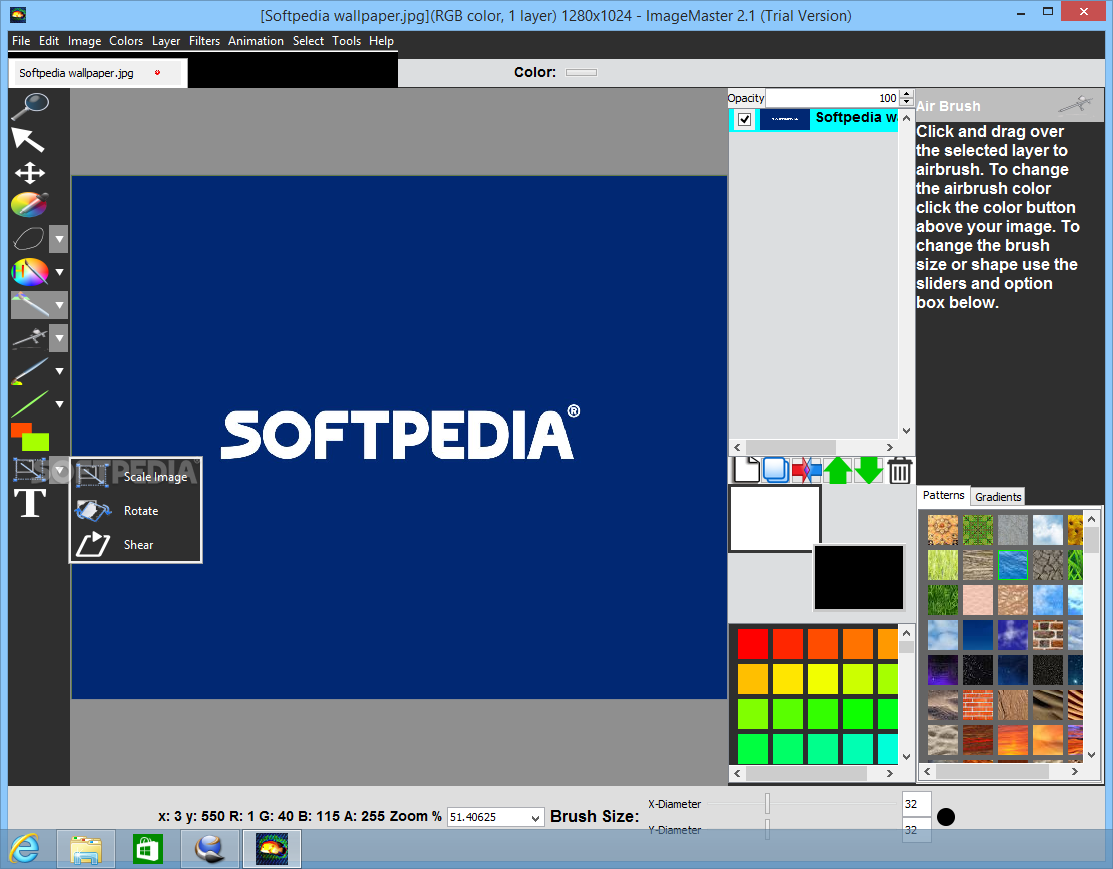Click the white foreground color box

tap(774, 518)
